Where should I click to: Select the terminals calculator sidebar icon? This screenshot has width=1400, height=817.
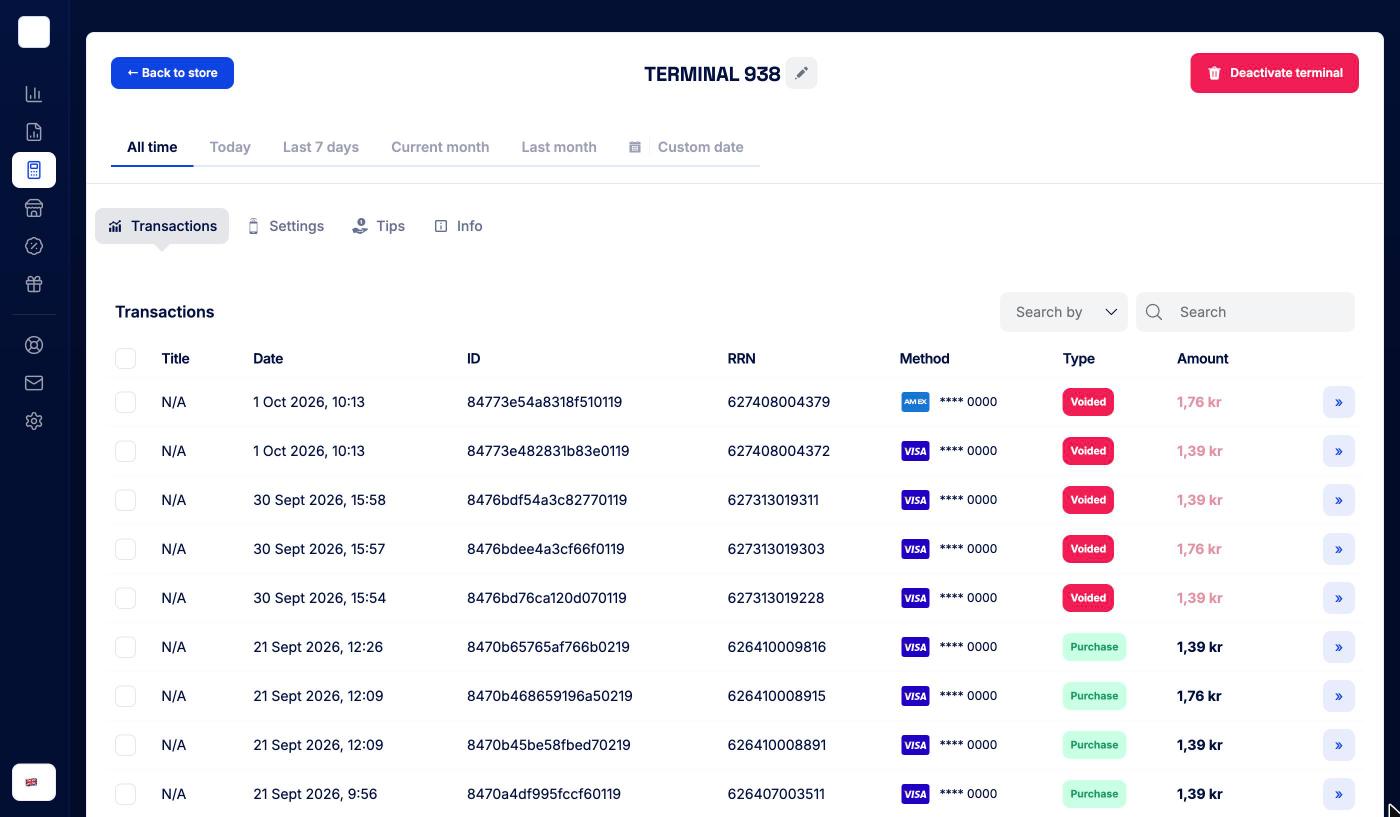pyautogui.click(x=33, y=170)
